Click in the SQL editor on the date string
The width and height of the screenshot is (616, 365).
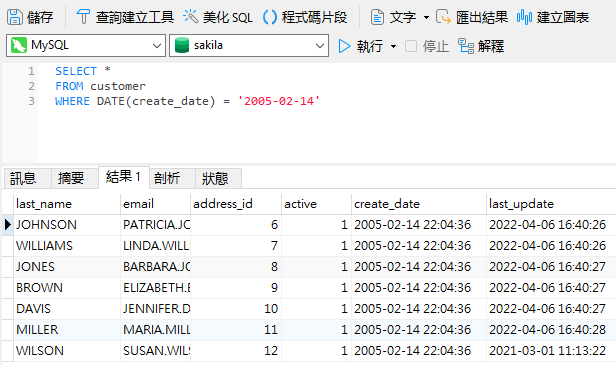pos(279,101)
